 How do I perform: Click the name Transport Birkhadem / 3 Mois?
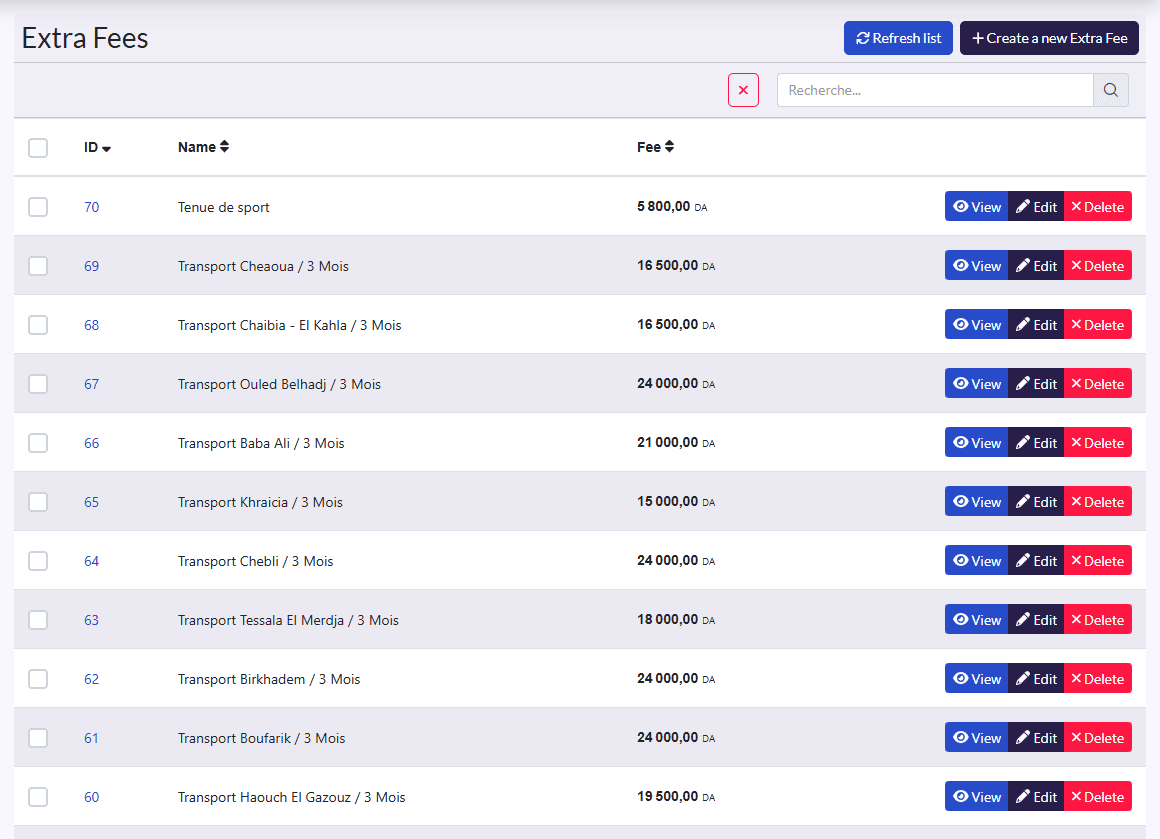pyautogui.click(x=269, y=679)
